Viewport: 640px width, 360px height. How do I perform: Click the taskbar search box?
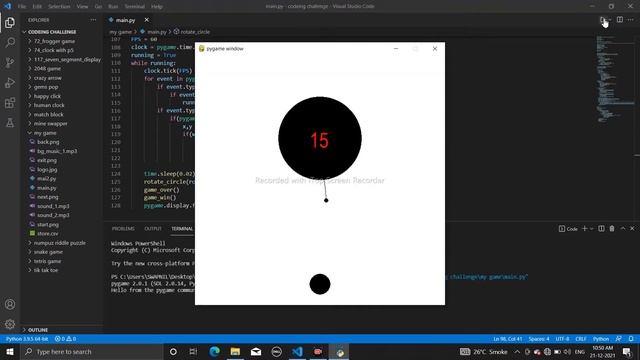(91, 351)
